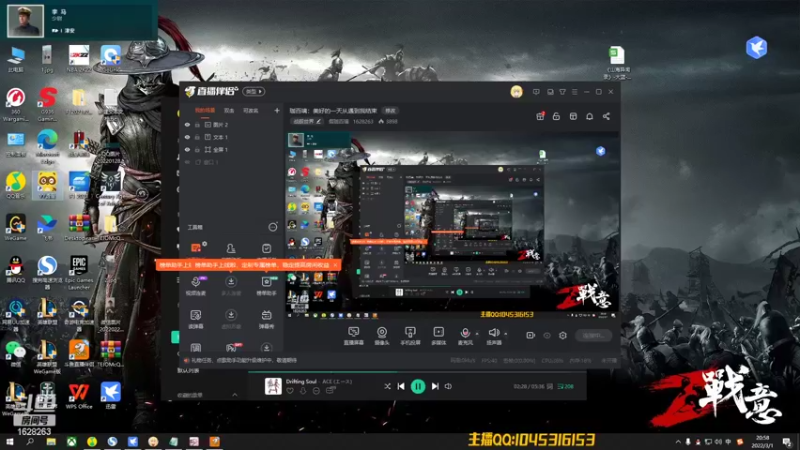Add a camera source

tap(382, 336)
